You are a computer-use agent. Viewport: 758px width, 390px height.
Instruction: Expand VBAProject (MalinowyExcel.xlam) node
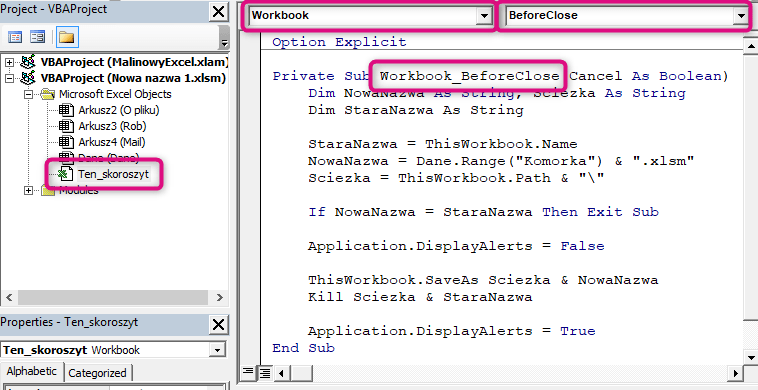9,62
